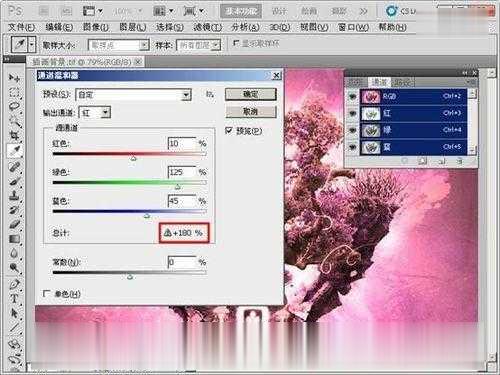Screen dimensions: 500x375
Task: Click the 红色 slider handle
Action: 133,158
